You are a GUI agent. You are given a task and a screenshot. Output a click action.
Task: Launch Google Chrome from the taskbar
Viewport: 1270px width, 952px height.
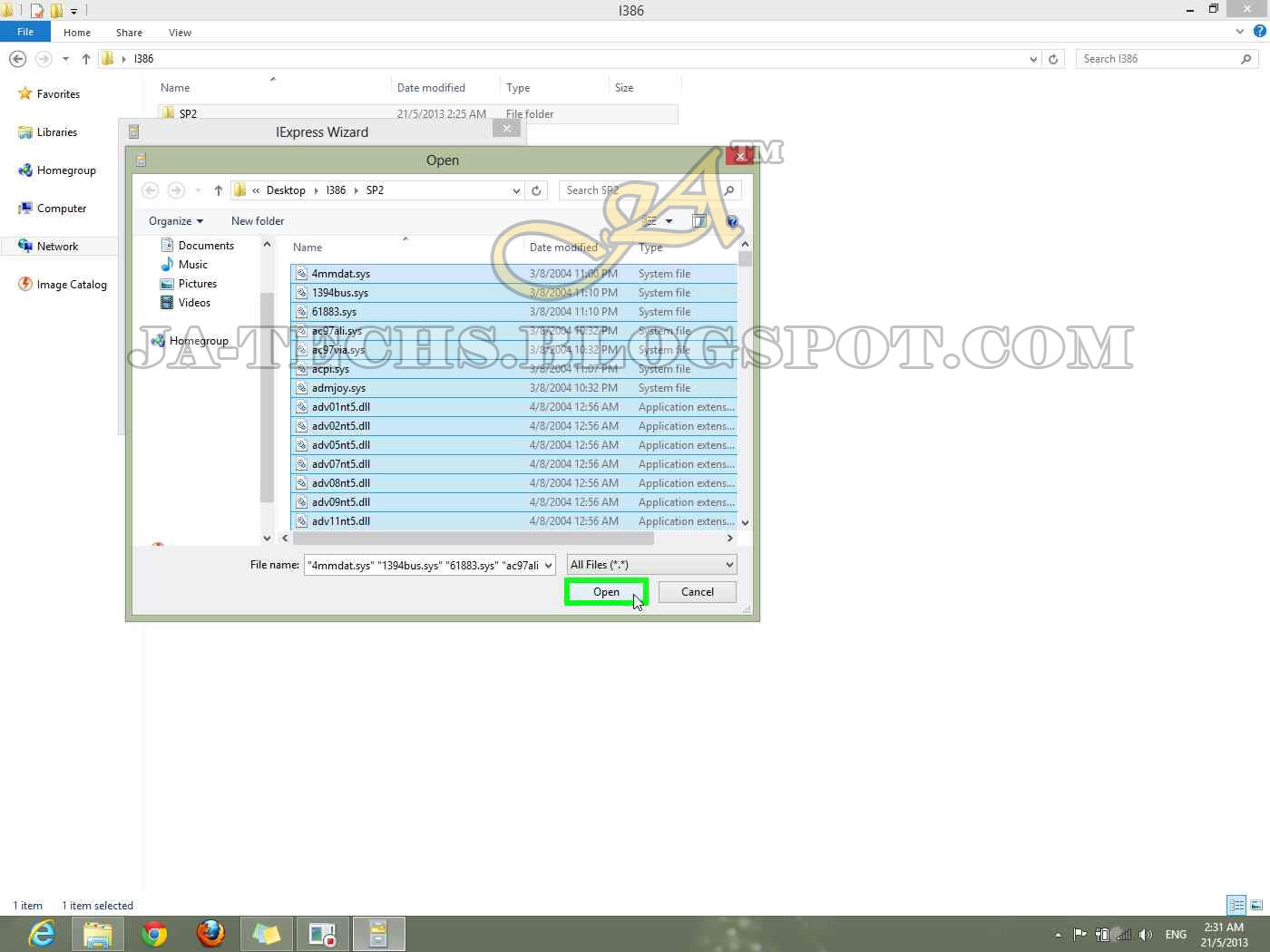(x=153, y=933)
